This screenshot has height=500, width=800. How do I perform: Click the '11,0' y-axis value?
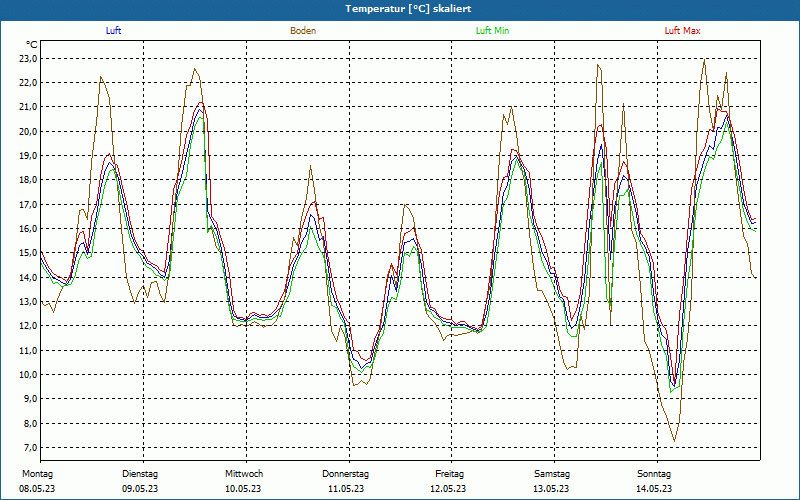(28, 350)
